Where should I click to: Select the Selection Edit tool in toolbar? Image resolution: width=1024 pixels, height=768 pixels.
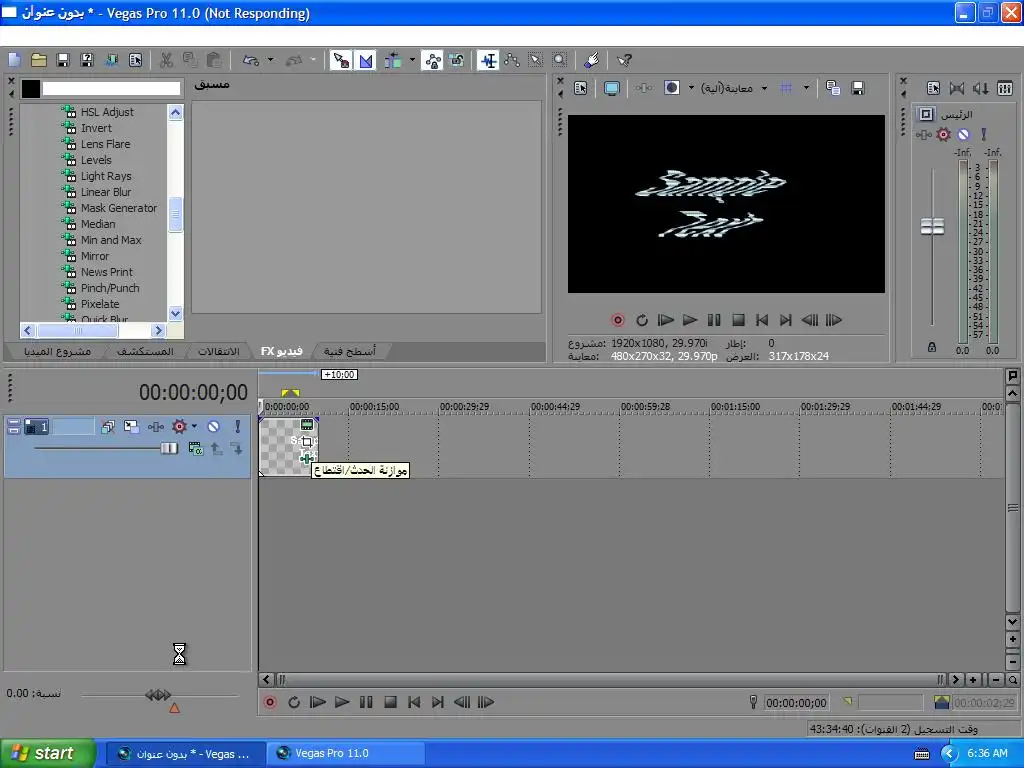(x=536, y=60)
